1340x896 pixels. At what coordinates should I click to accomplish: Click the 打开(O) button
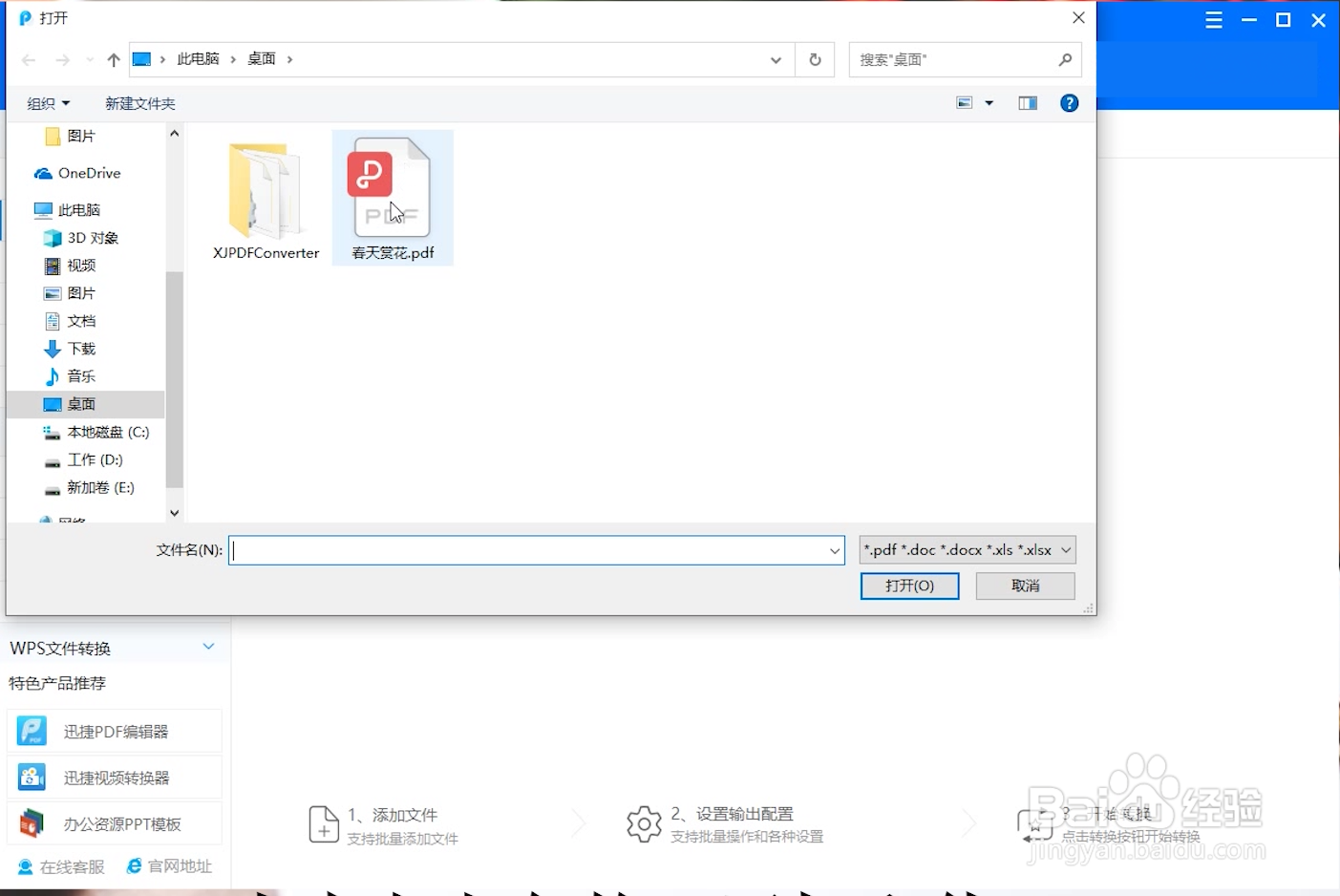[x=908, y=586]
